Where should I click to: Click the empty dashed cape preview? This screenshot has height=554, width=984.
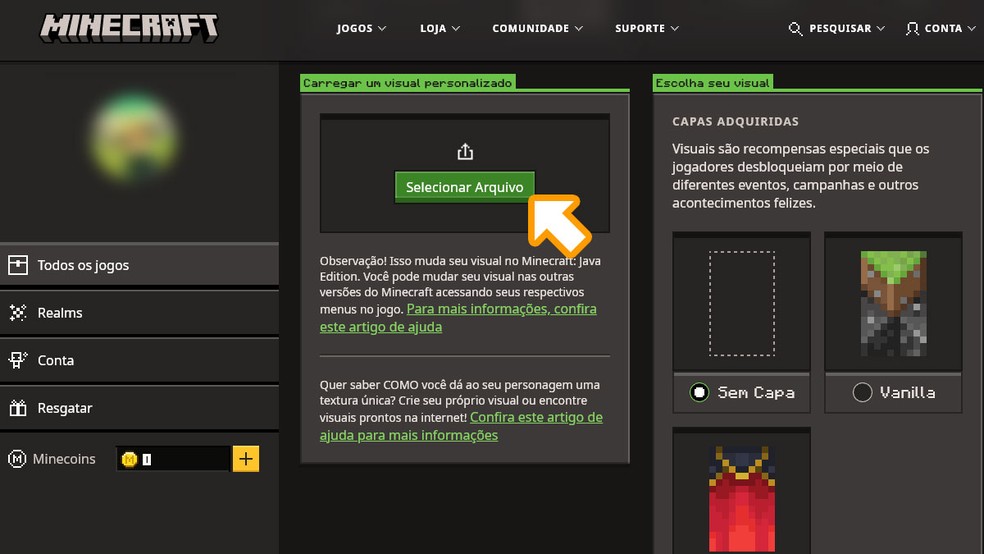[742, 304]
